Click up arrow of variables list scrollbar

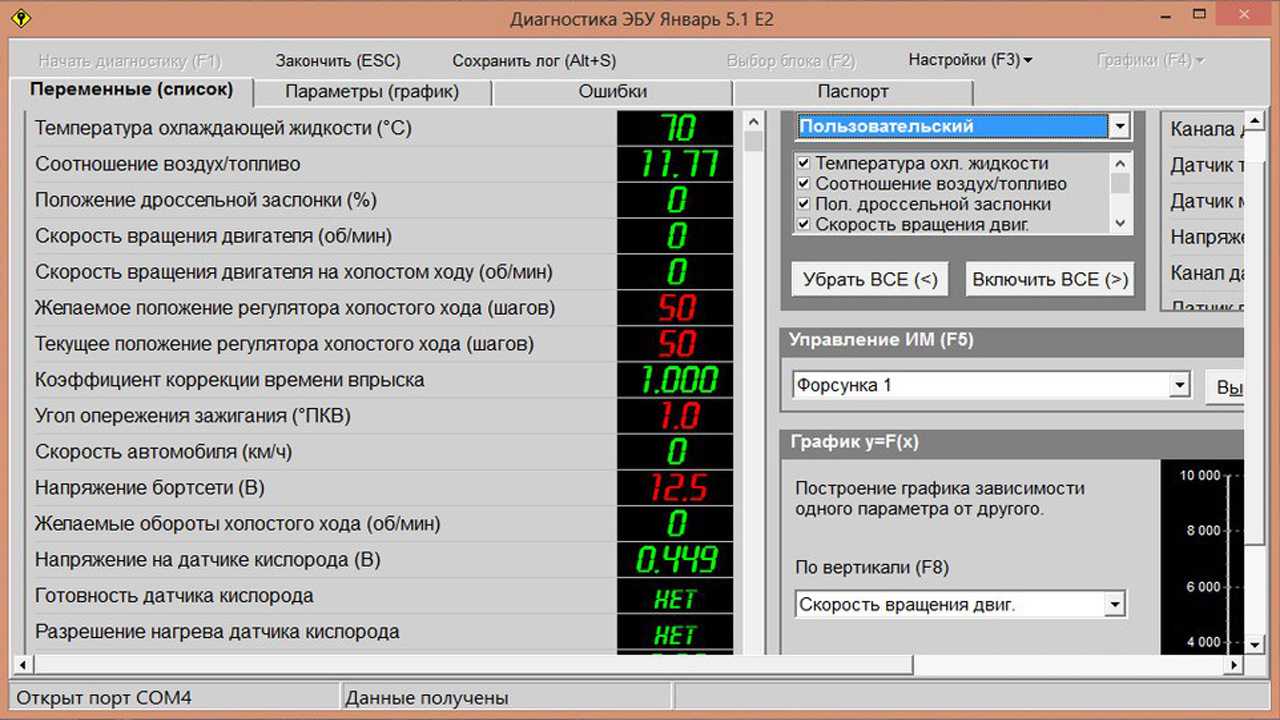[x=754, y=120]
